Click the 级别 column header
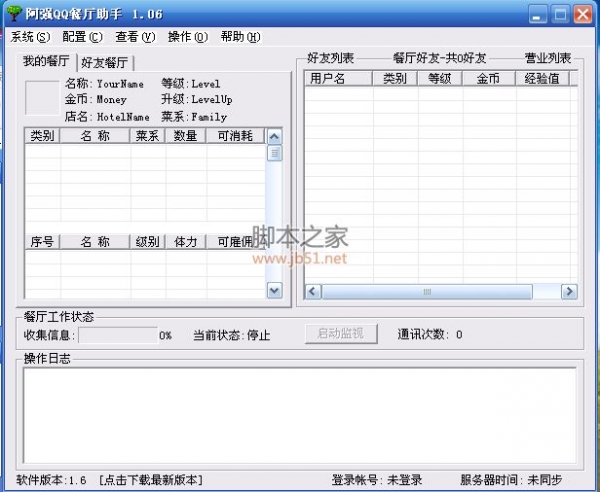600x492 pixels. pos(147,241)
